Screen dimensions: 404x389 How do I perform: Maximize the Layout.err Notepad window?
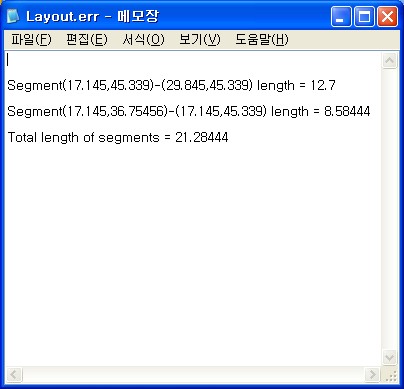coord(364,17)
